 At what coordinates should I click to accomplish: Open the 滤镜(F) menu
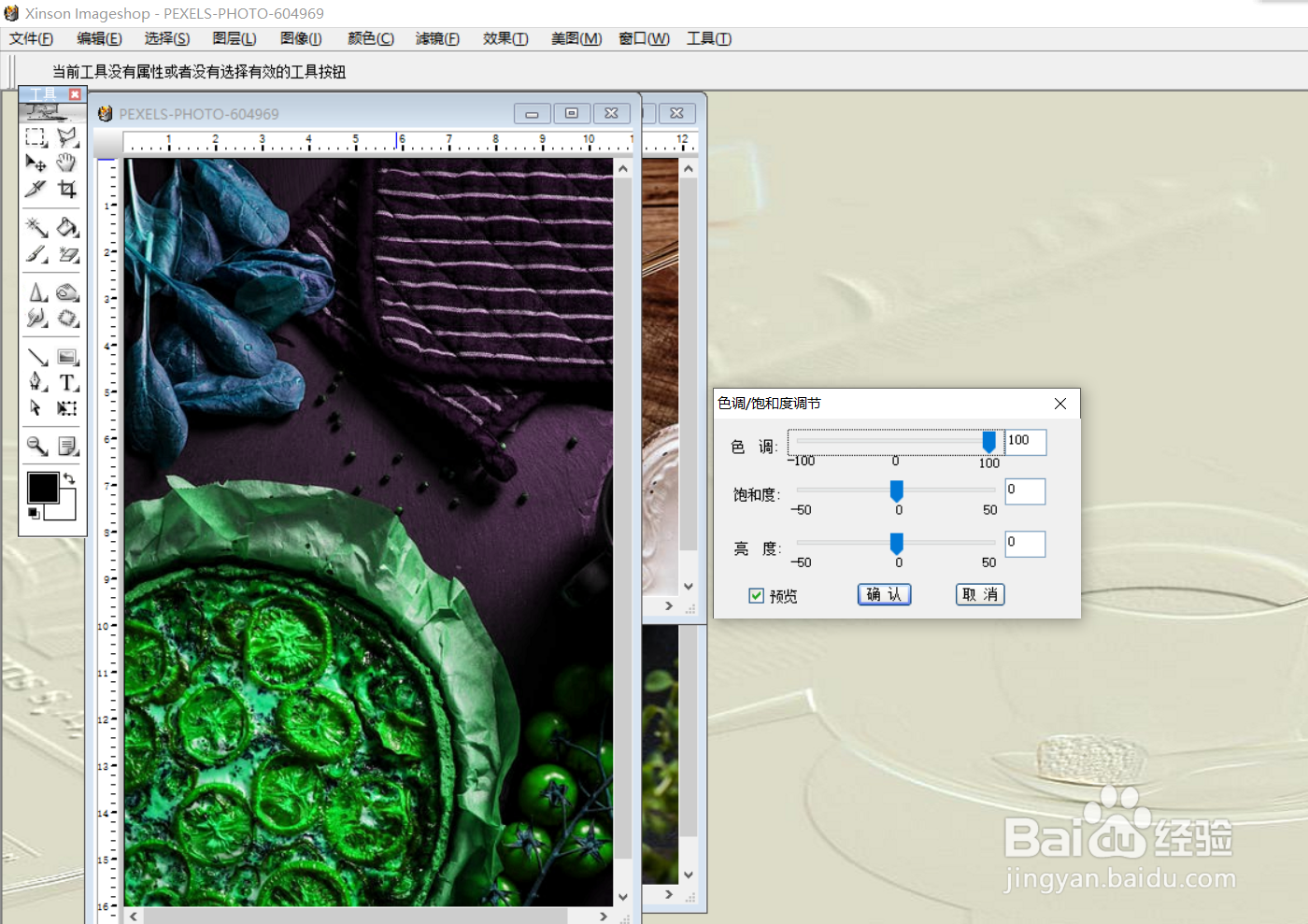[437, 38]
